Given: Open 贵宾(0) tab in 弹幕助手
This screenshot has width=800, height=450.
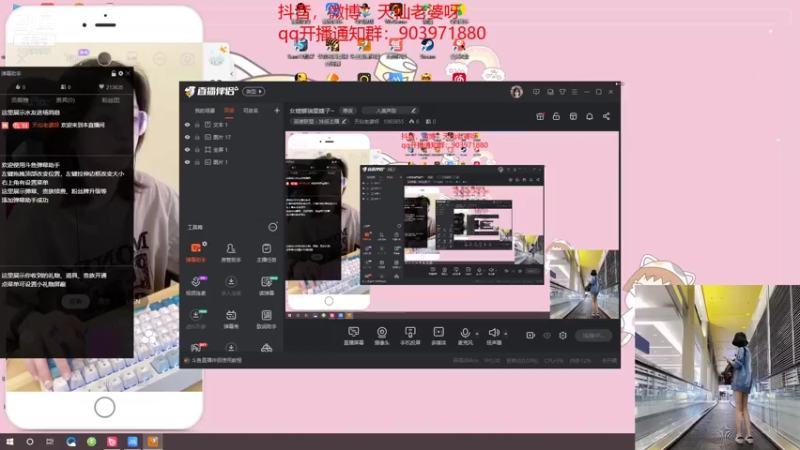Looking at the screenshot, I should pos(65,100).
